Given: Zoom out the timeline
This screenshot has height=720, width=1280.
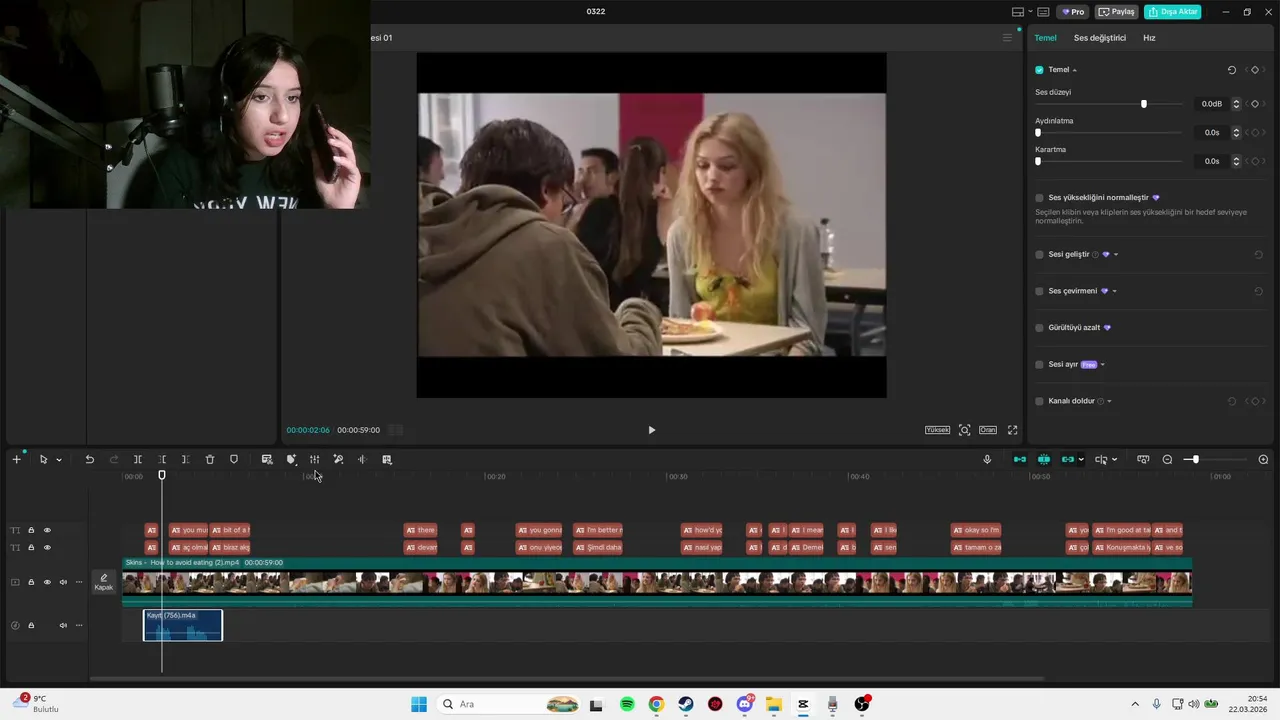Looking at the screenshot, I should 1167,459.
